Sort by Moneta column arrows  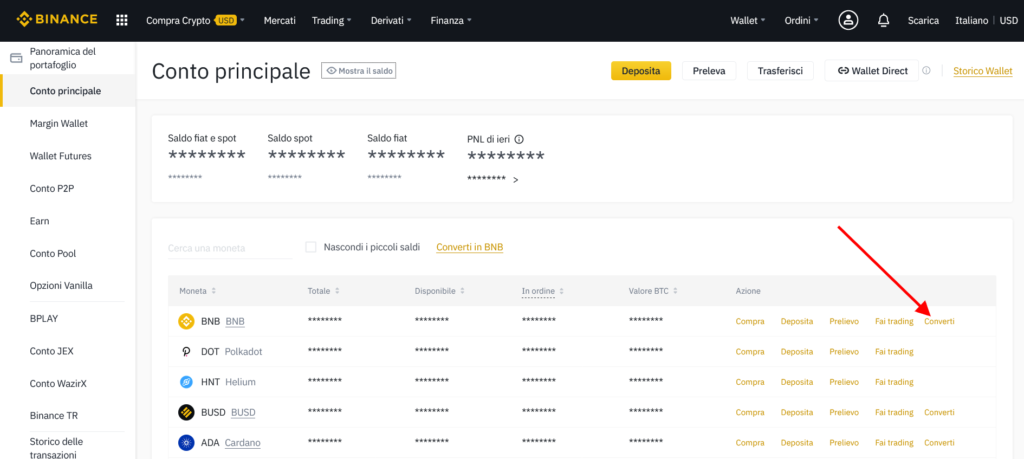tap(214, 291)
